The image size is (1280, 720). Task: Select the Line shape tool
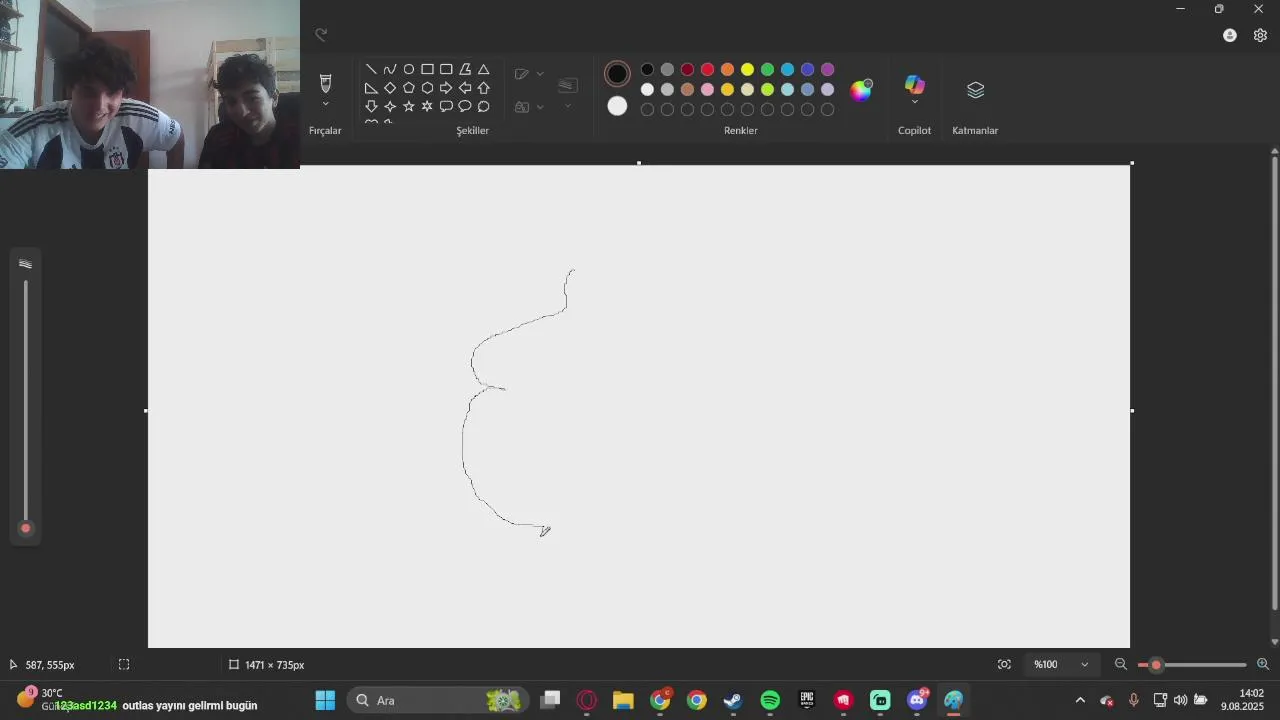(371, 70)
